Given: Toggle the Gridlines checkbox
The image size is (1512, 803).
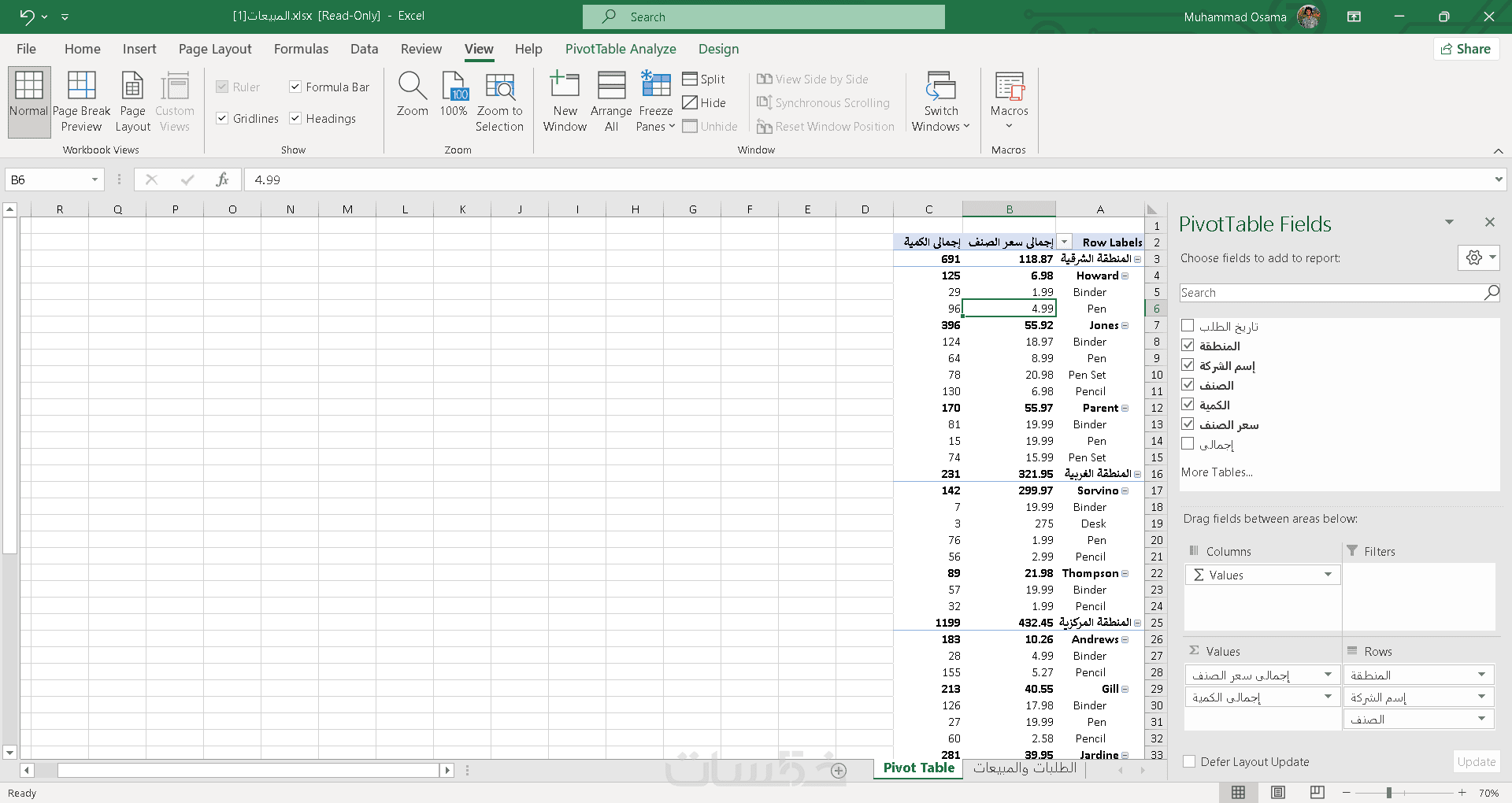Looking at the screenshot, I should tap(222, 118).
